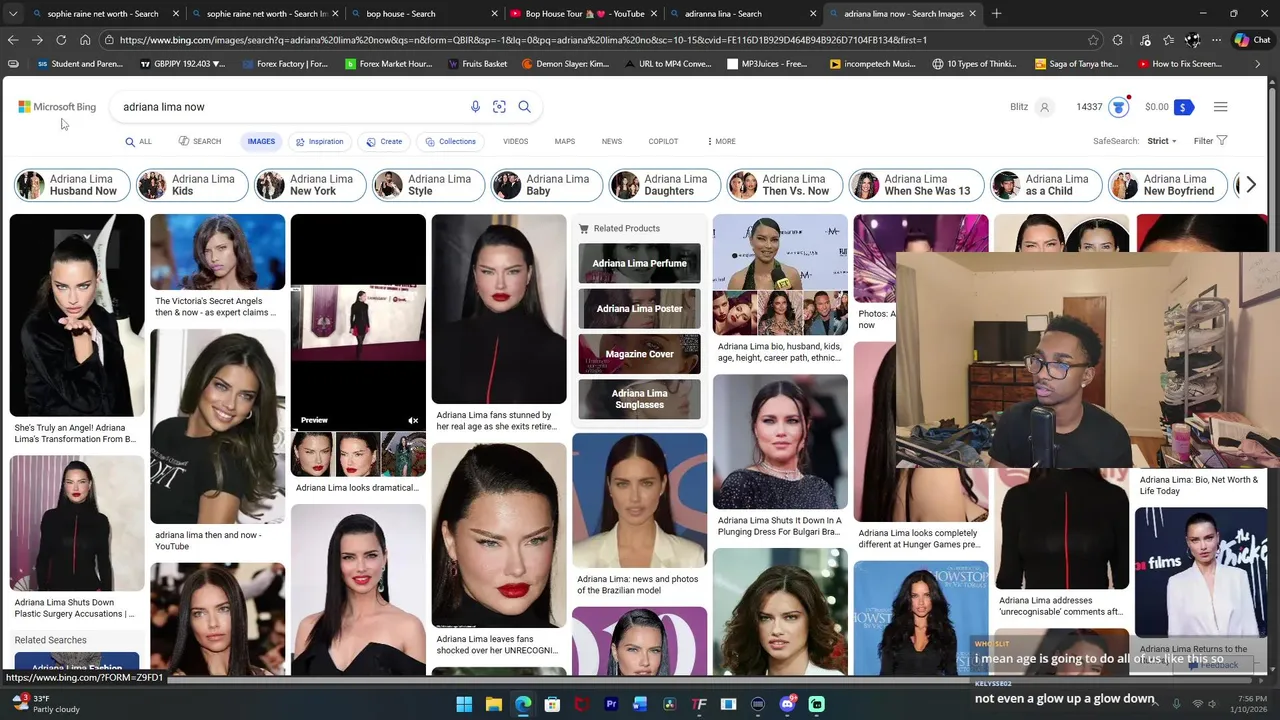Expand the MORE menu in search nav
The height and width of the screenshot is (720, 1280).
(x=721, y=141)
